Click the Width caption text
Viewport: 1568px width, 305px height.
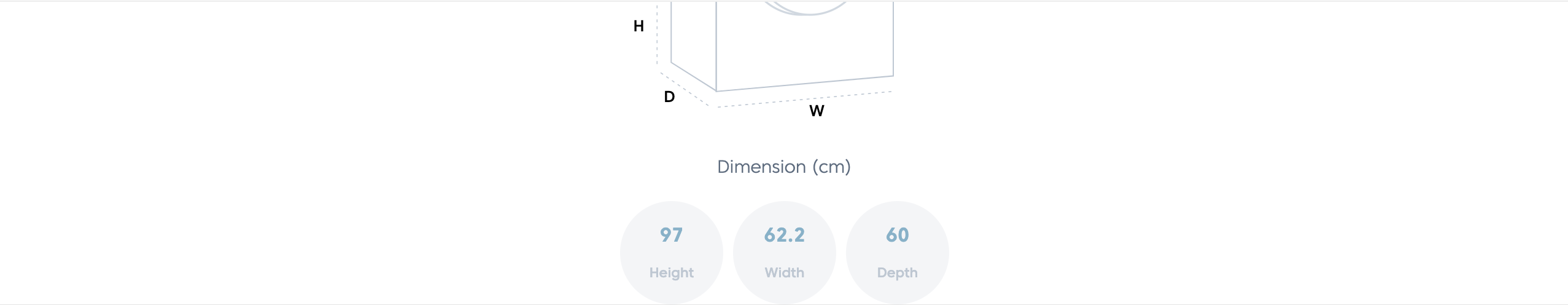(784, 272)
